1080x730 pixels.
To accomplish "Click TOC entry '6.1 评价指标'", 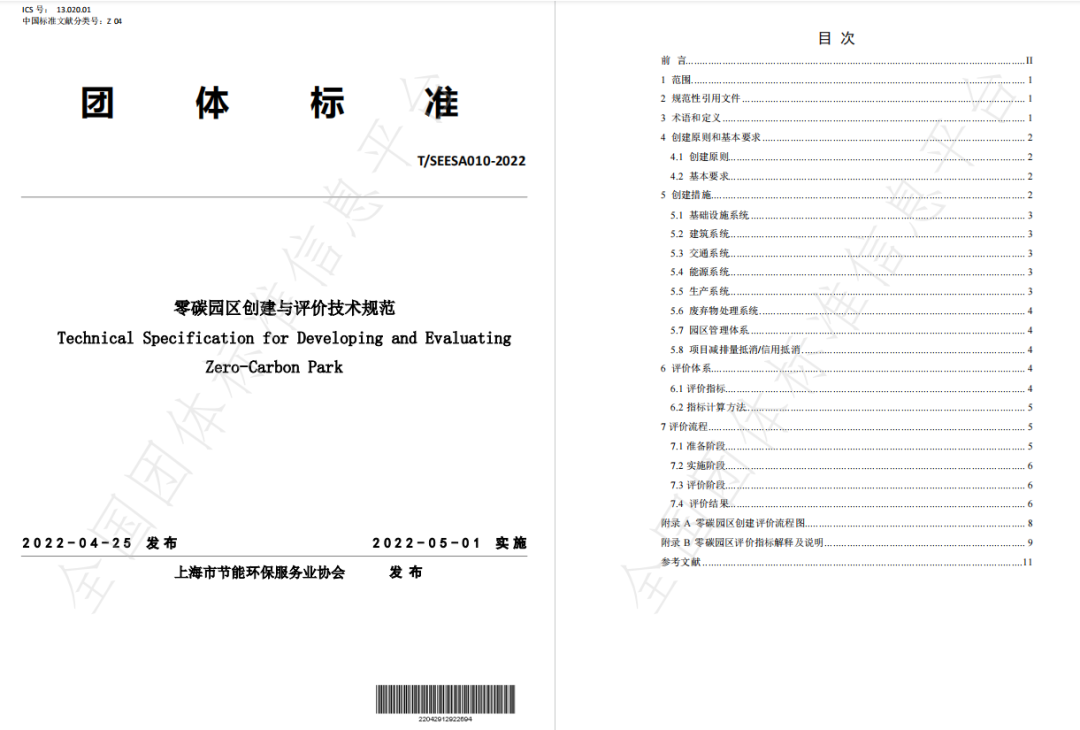I will [x=851, y=388].
